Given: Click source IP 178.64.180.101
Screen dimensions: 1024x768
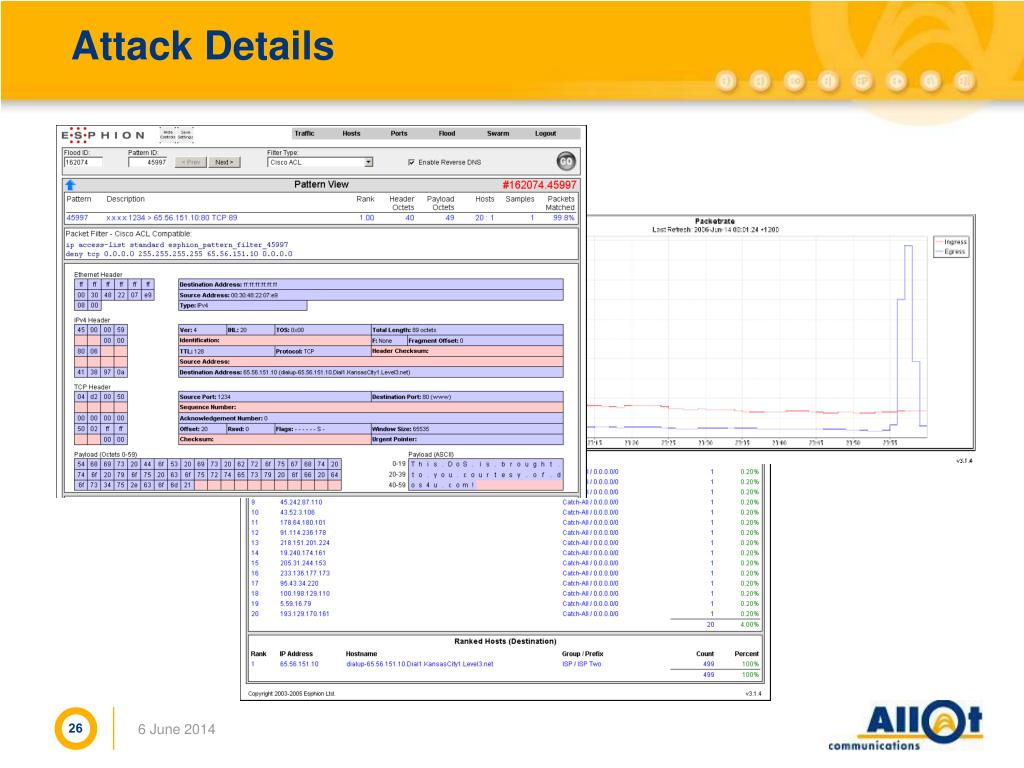Looking at the screenshot, I should [302, 522].
